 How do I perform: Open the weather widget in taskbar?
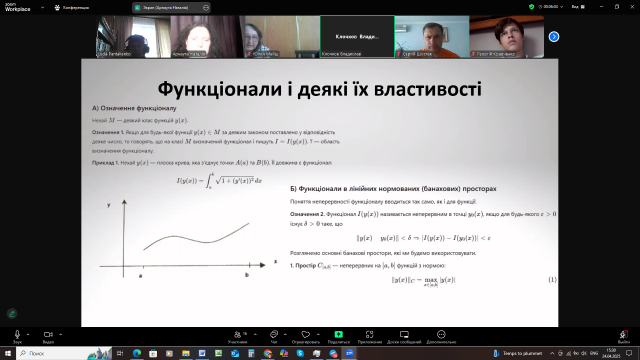pyautogui.click(x=518, y=353)
